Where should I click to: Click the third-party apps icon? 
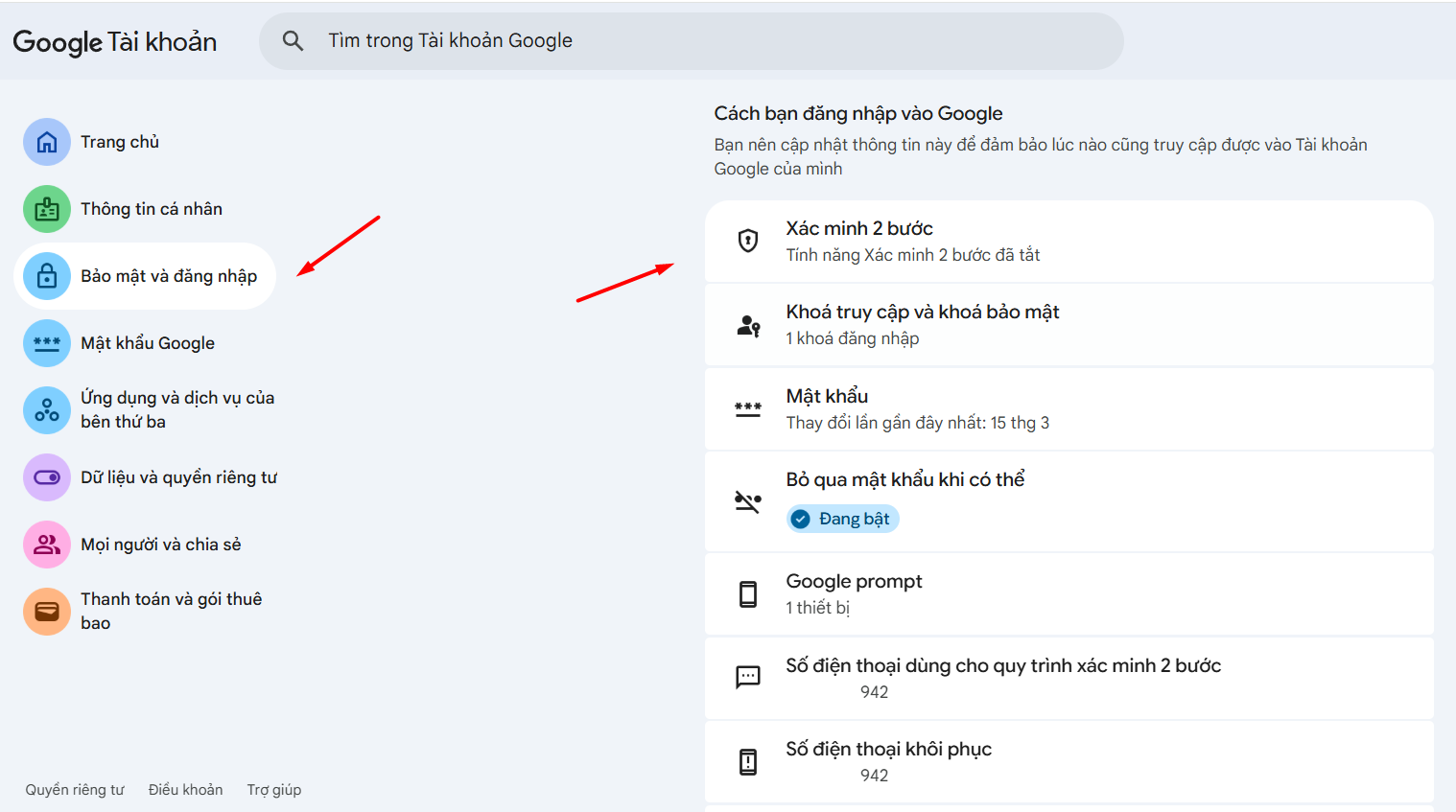pyautogui.click(x=47, y=410)
